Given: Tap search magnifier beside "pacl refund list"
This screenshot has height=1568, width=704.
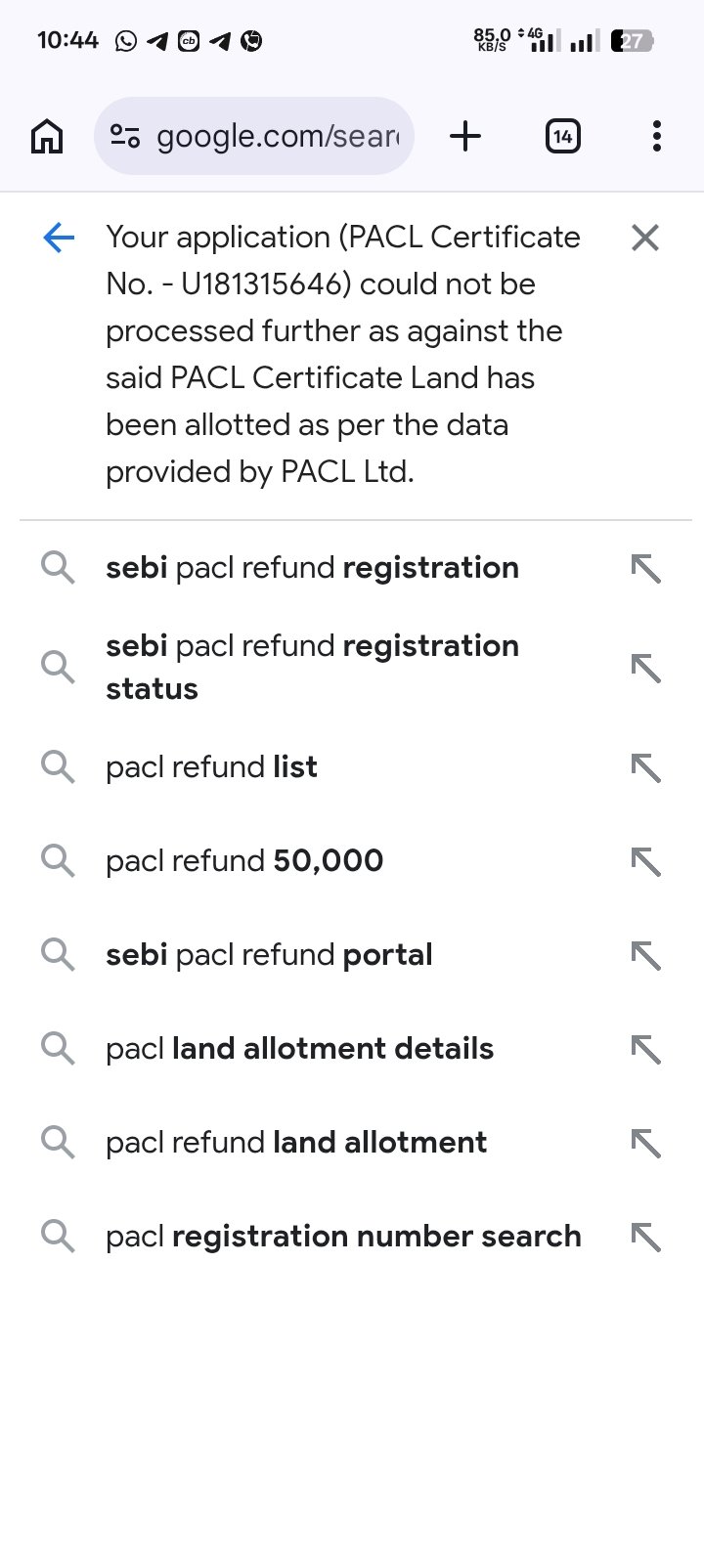Looking at the screenshot, I should pos(58,767).
